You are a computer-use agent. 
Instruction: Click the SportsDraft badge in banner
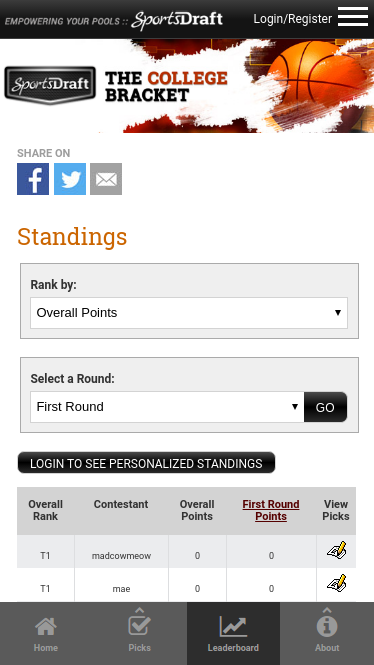(x=50, y=85)
